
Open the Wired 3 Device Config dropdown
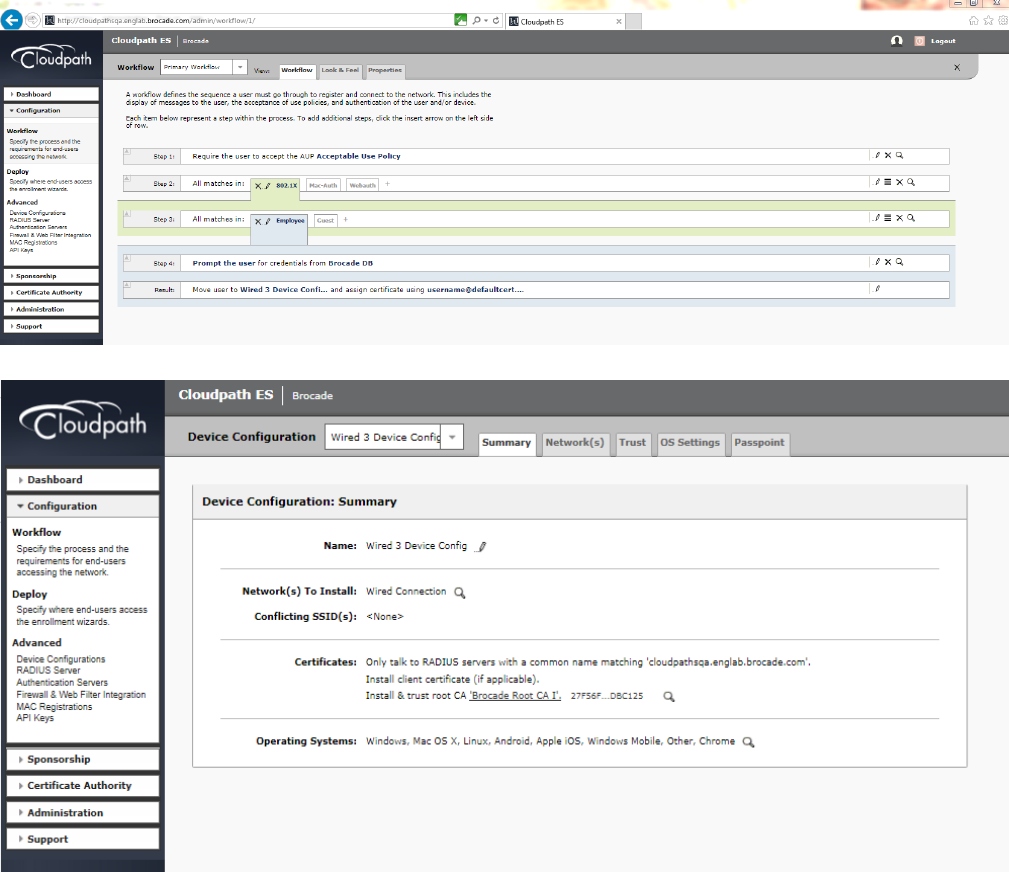[452, 437]
